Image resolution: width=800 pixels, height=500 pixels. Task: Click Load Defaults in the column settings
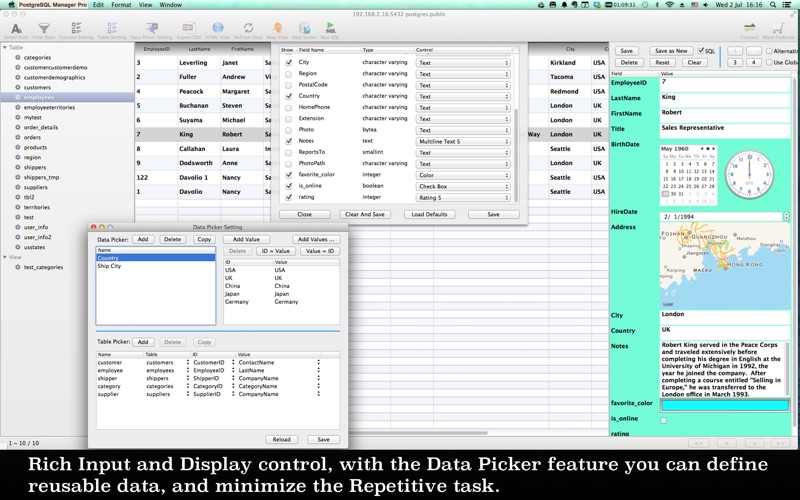click(429, 214)
